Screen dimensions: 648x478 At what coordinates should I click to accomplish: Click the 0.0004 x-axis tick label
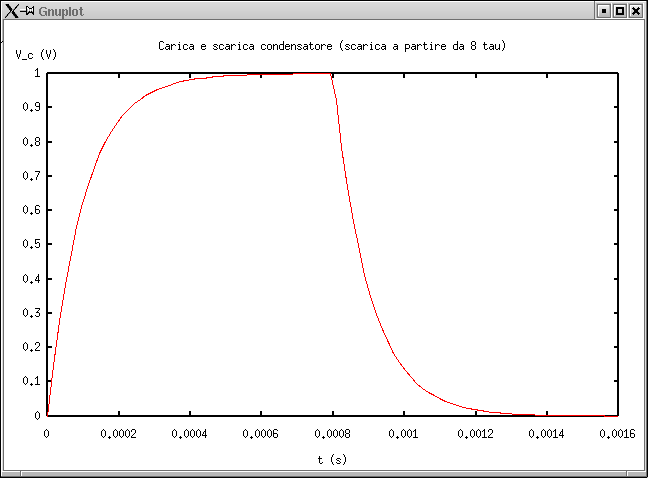point(190,434)
